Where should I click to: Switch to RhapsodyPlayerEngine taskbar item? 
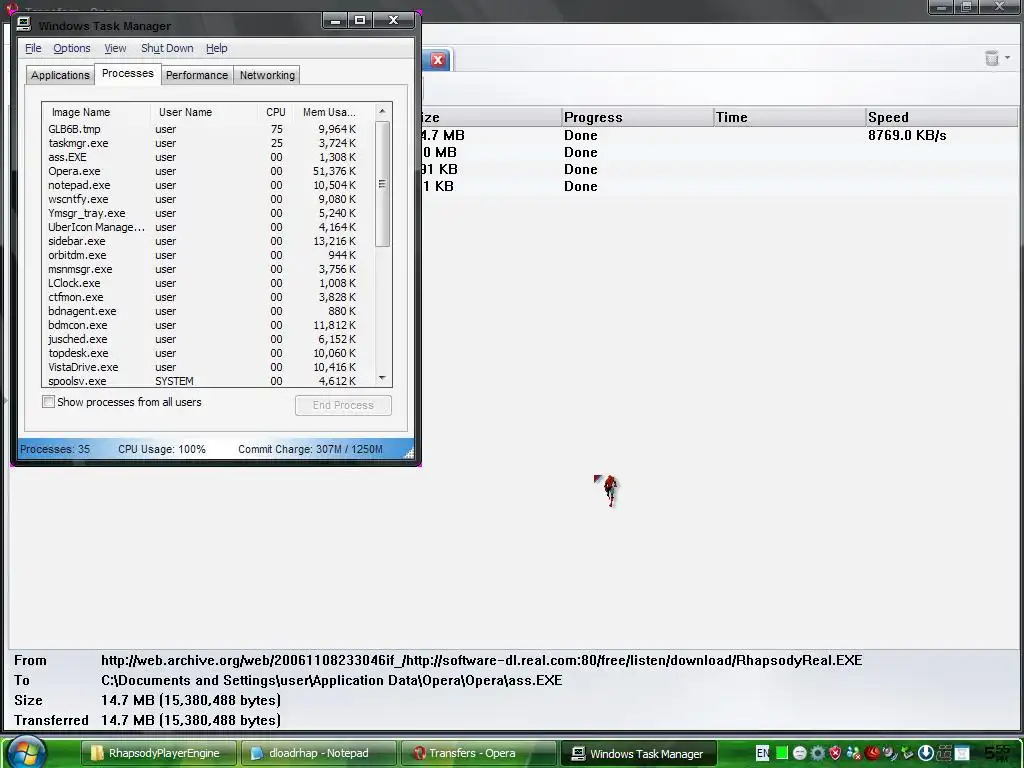[157, 753]
